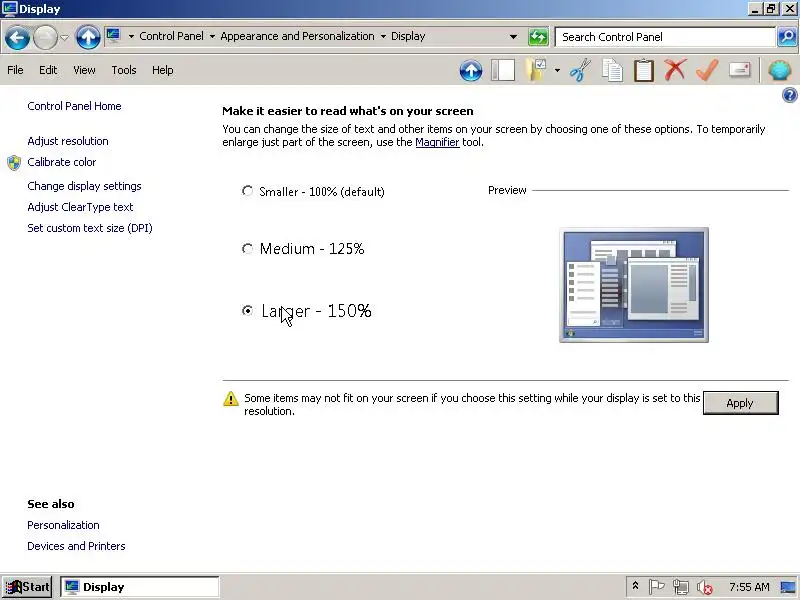Go back with the blue Back arrow

[17, 37]
